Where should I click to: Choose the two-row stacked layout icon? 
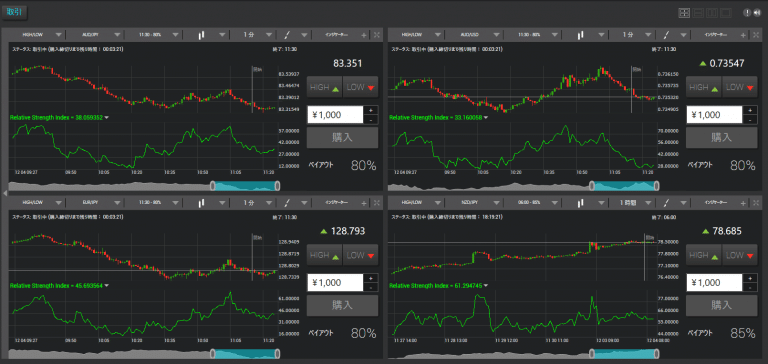tap(698, 13)
